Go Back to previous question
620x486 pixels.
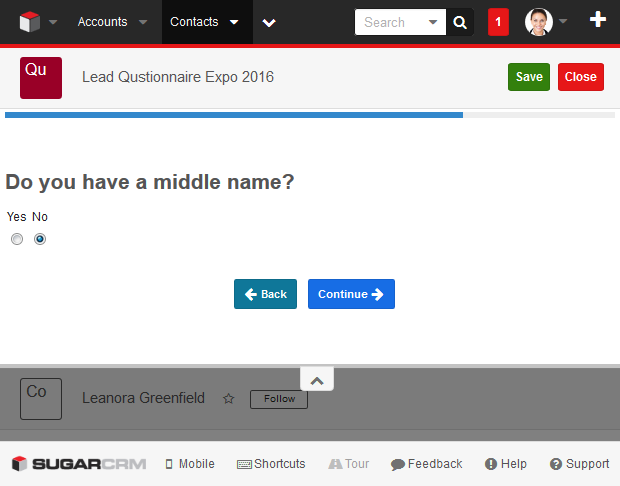(x=265, y=294)
